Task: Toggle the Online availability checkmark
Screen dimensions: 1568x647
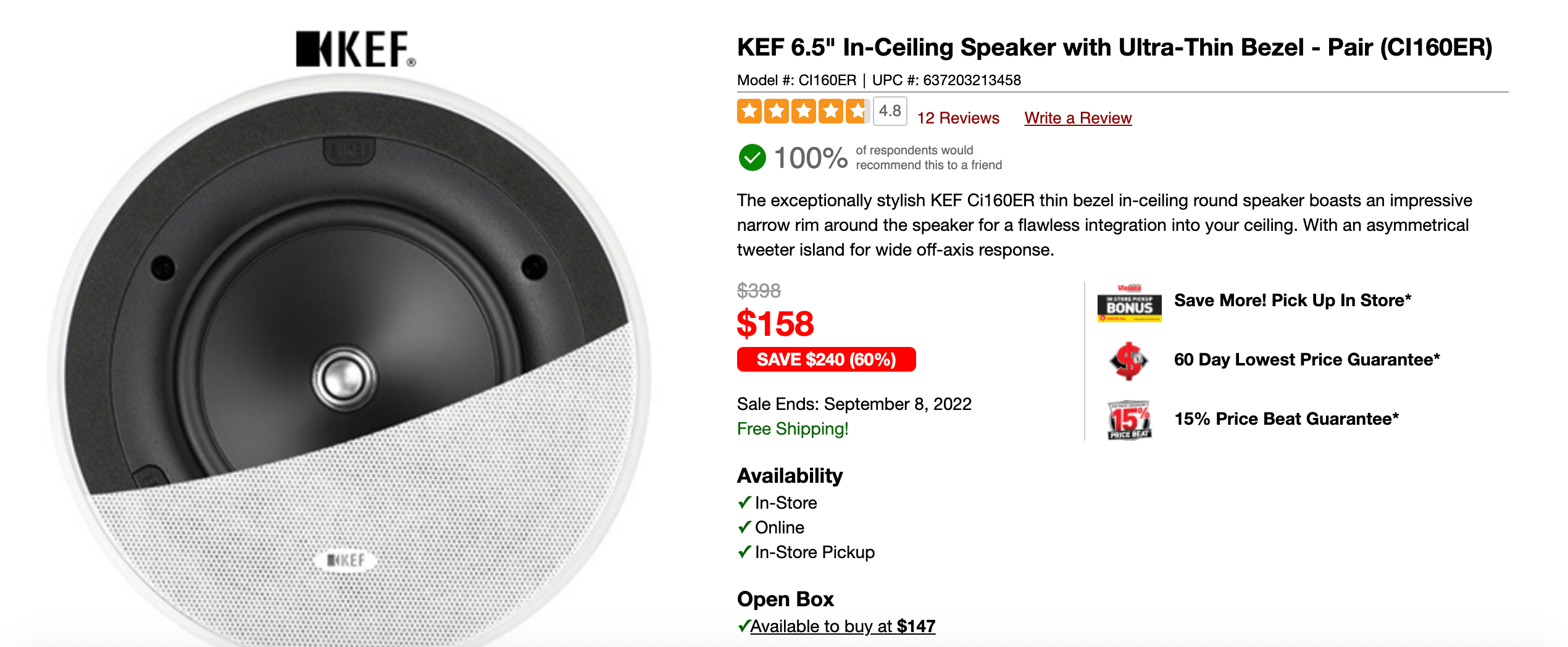Action: click(x=744, y=528)
